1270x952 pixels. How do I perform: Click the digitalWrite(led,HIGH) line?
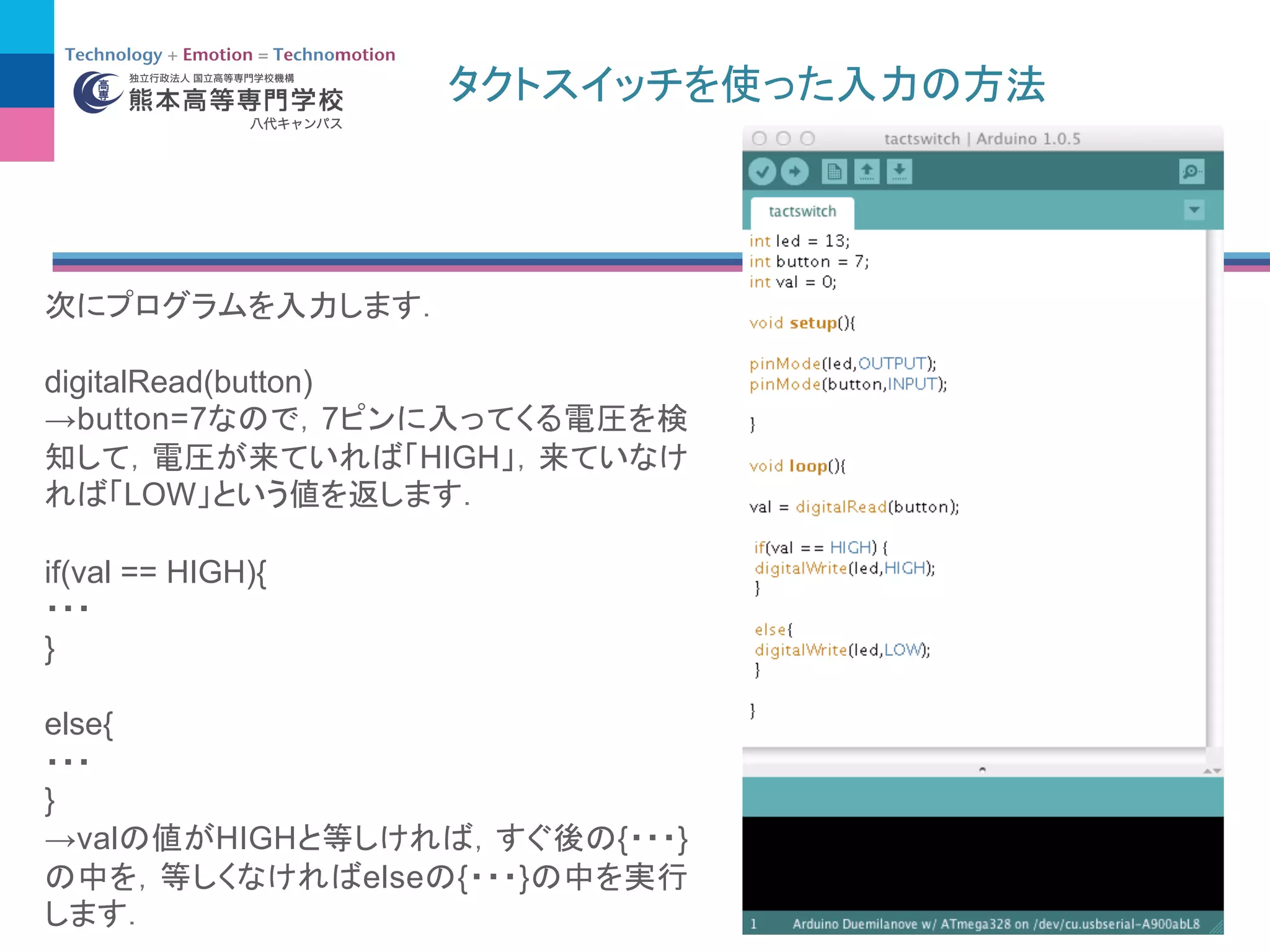tap(845, 568)
